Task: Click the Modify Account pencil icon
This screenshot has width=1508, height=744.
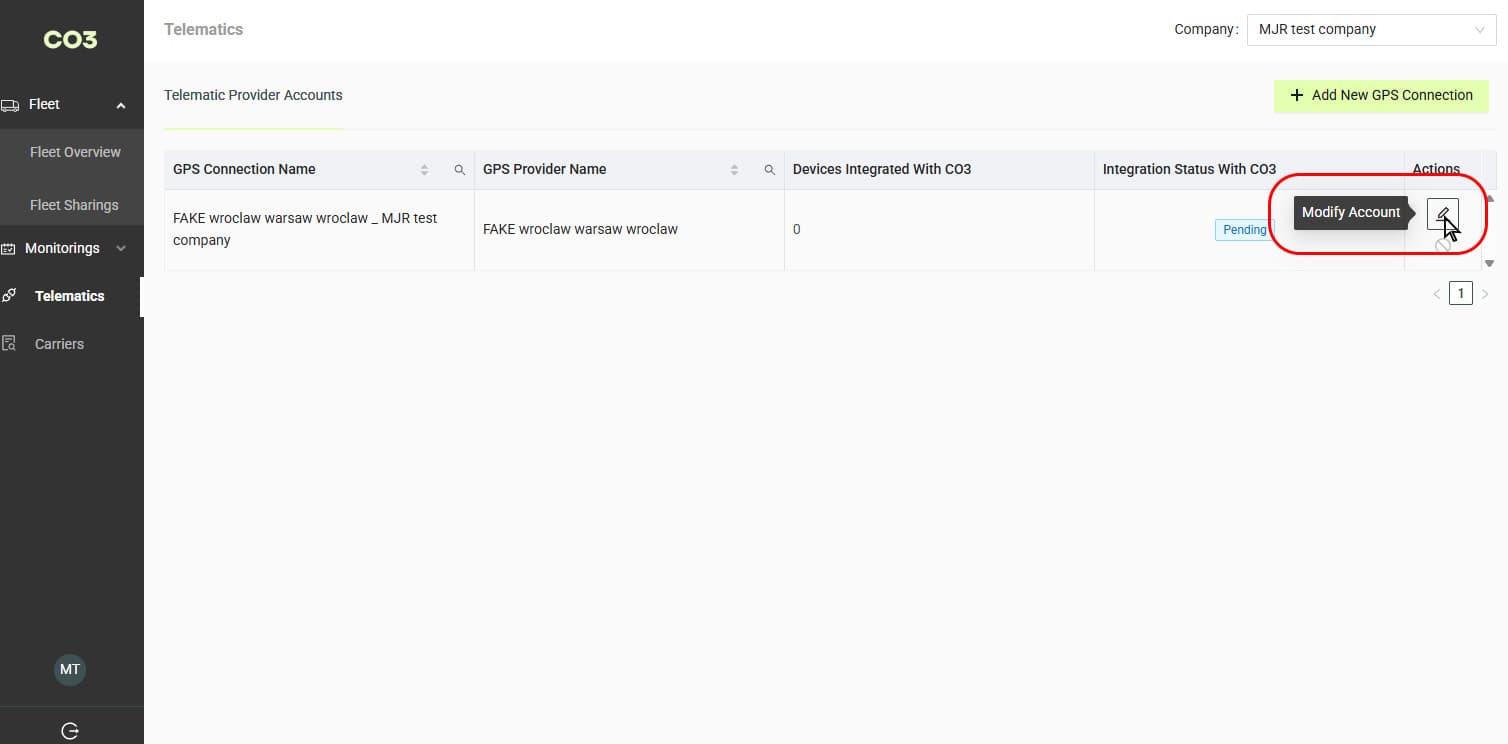Action: coord(1442,213)
